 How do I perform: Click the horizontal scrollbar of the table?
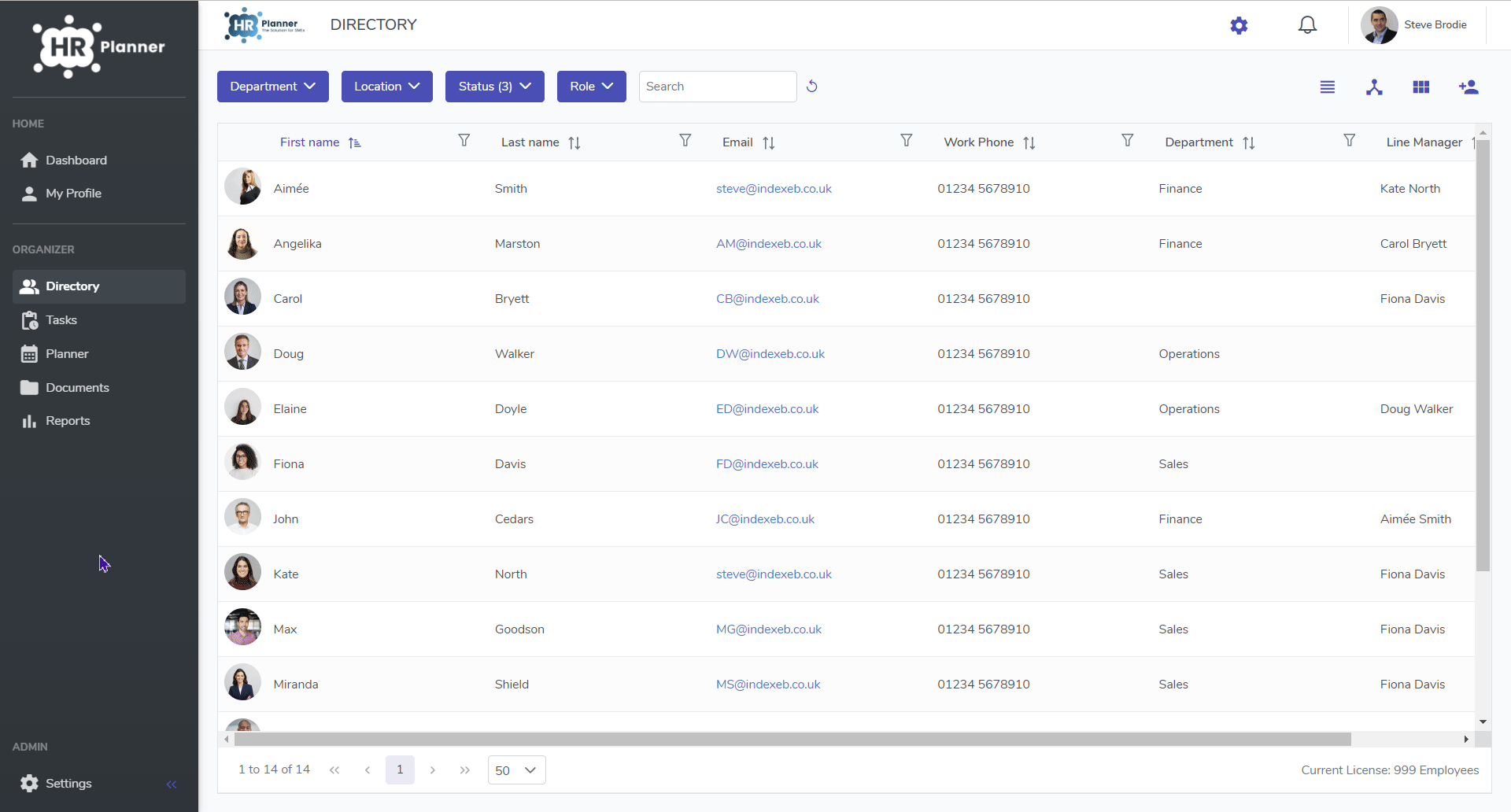click(792, 740)
